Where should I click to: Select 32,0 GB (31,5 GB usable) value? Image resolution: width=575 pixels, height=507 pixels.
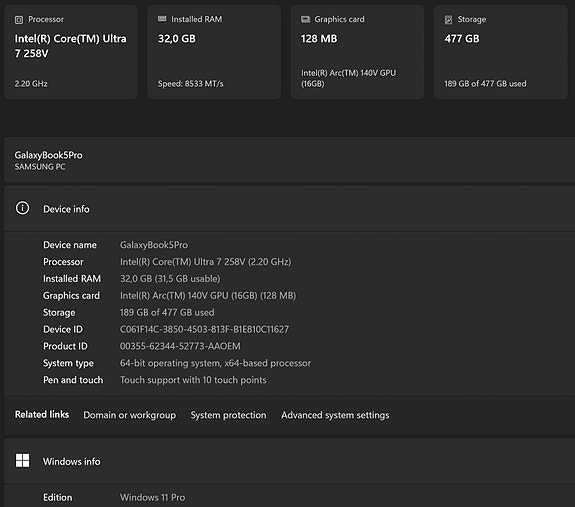click(170, 279)
